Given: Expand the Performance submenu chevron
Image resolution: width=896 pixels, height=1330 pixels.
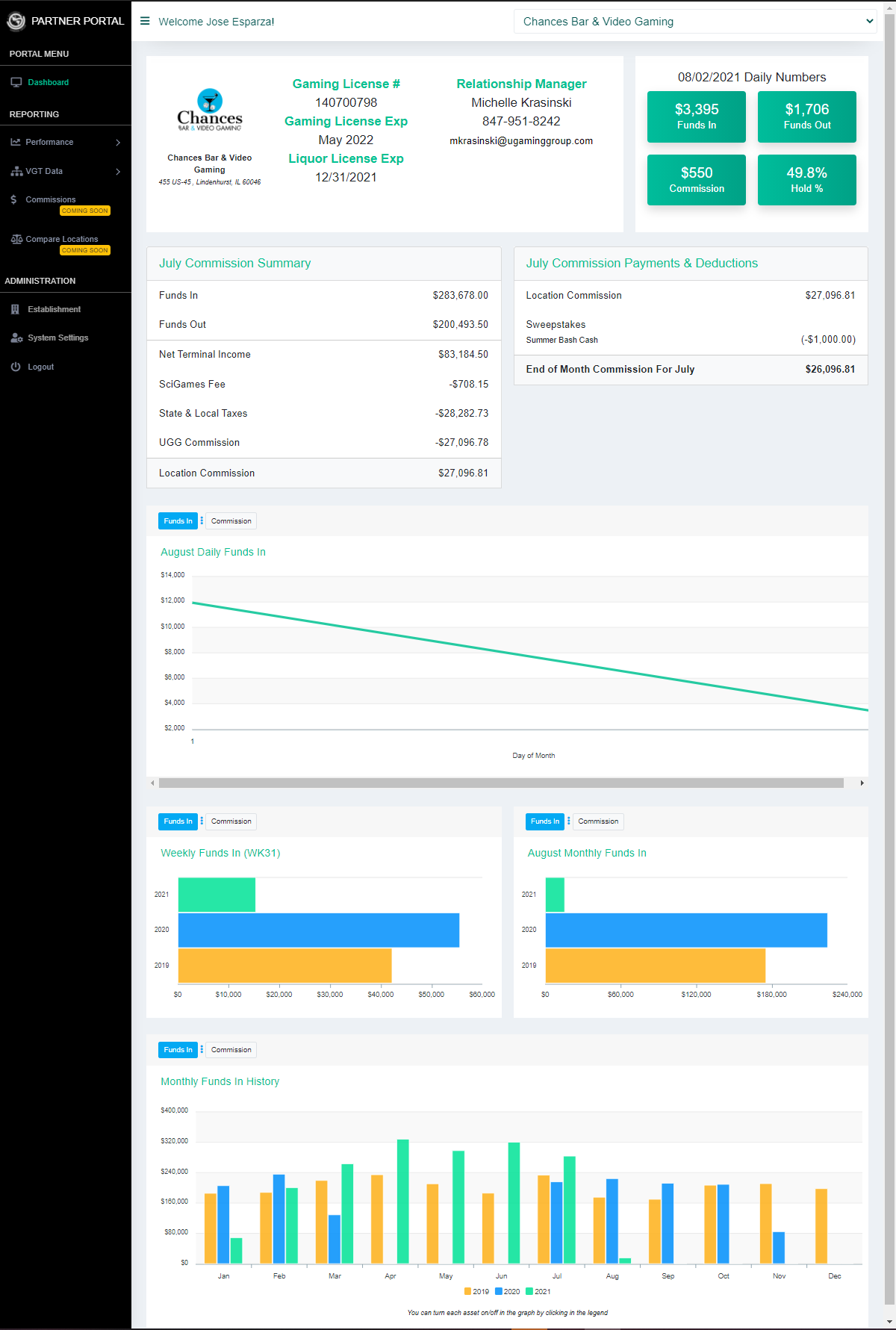Looking at the screenshot, I should tap(118, 143).
